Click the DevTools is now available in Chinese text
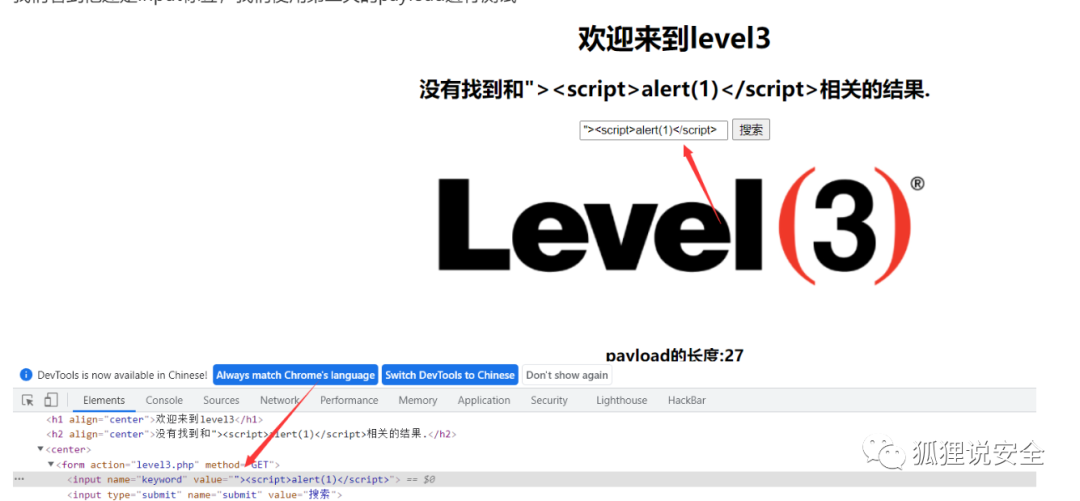 (122, 375)
